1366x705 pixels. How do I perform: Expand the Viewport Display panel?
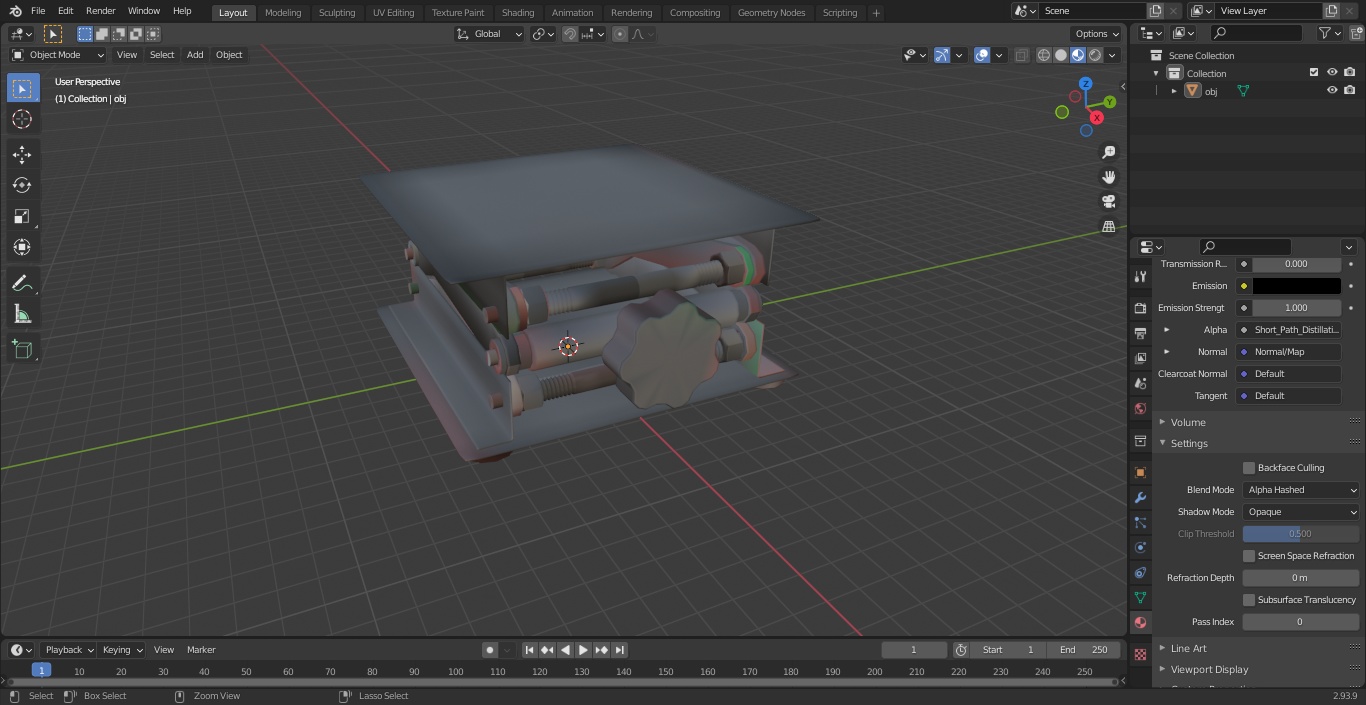[x=1209, y=670]
